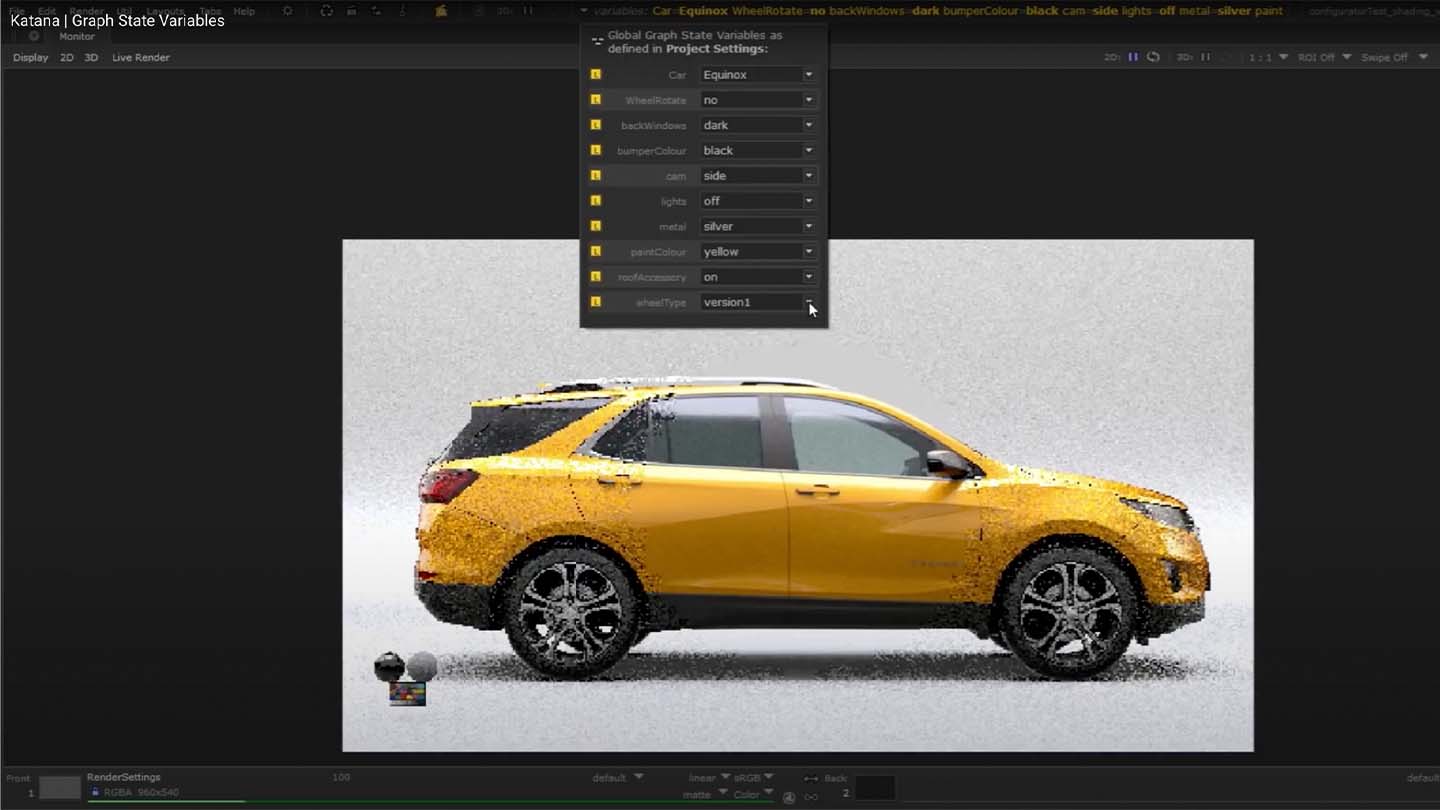Click the Display menu button
Image resolution: width=1440 pixels, height=810 pixels.
click(30, 58)
